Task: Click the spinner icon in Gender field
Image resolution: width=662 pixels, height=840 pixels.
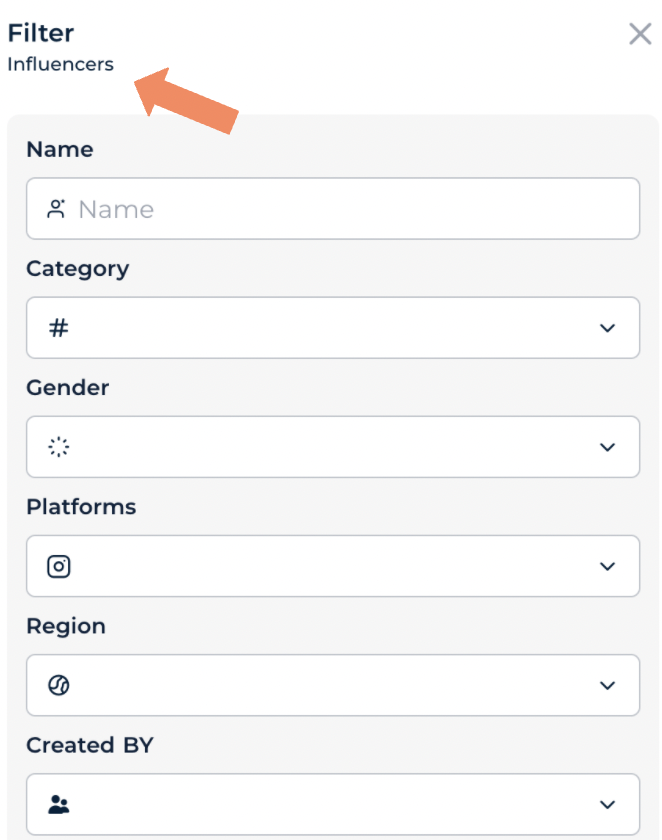Action: click(x=59, y=447)
